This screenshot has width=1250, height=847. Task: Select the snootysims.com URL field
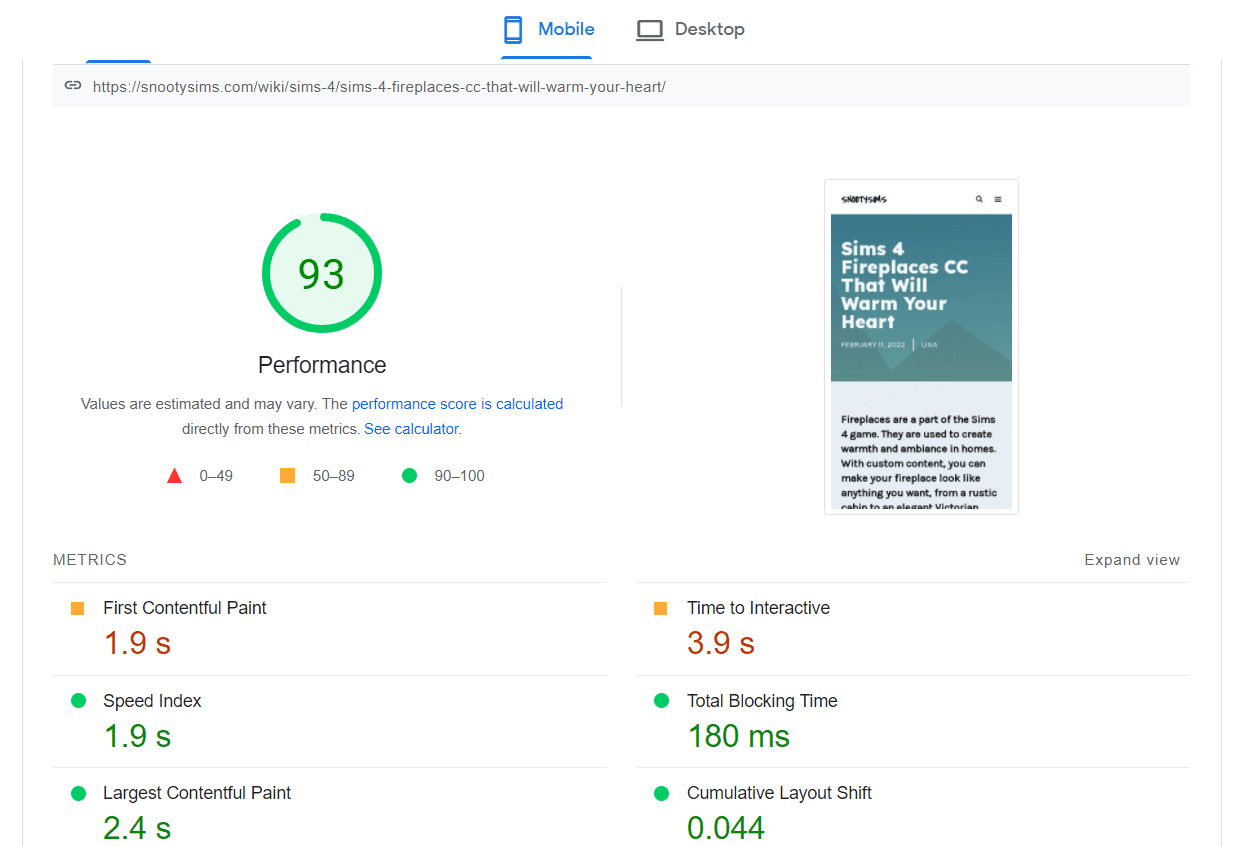coord(378,86)
